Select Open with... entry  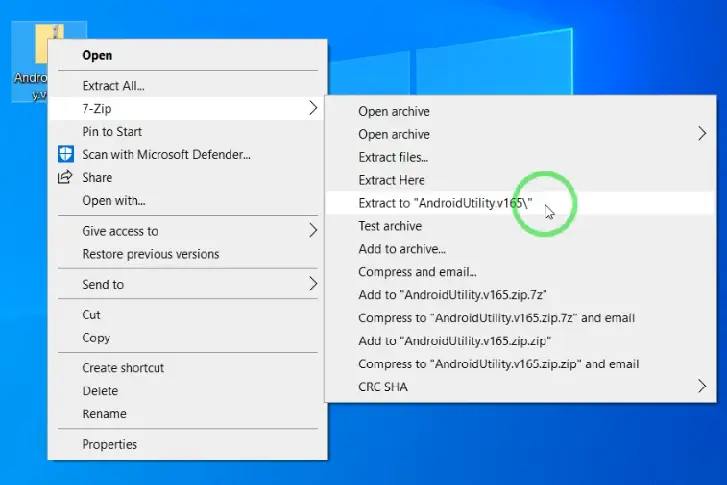[x=187, y=200]
